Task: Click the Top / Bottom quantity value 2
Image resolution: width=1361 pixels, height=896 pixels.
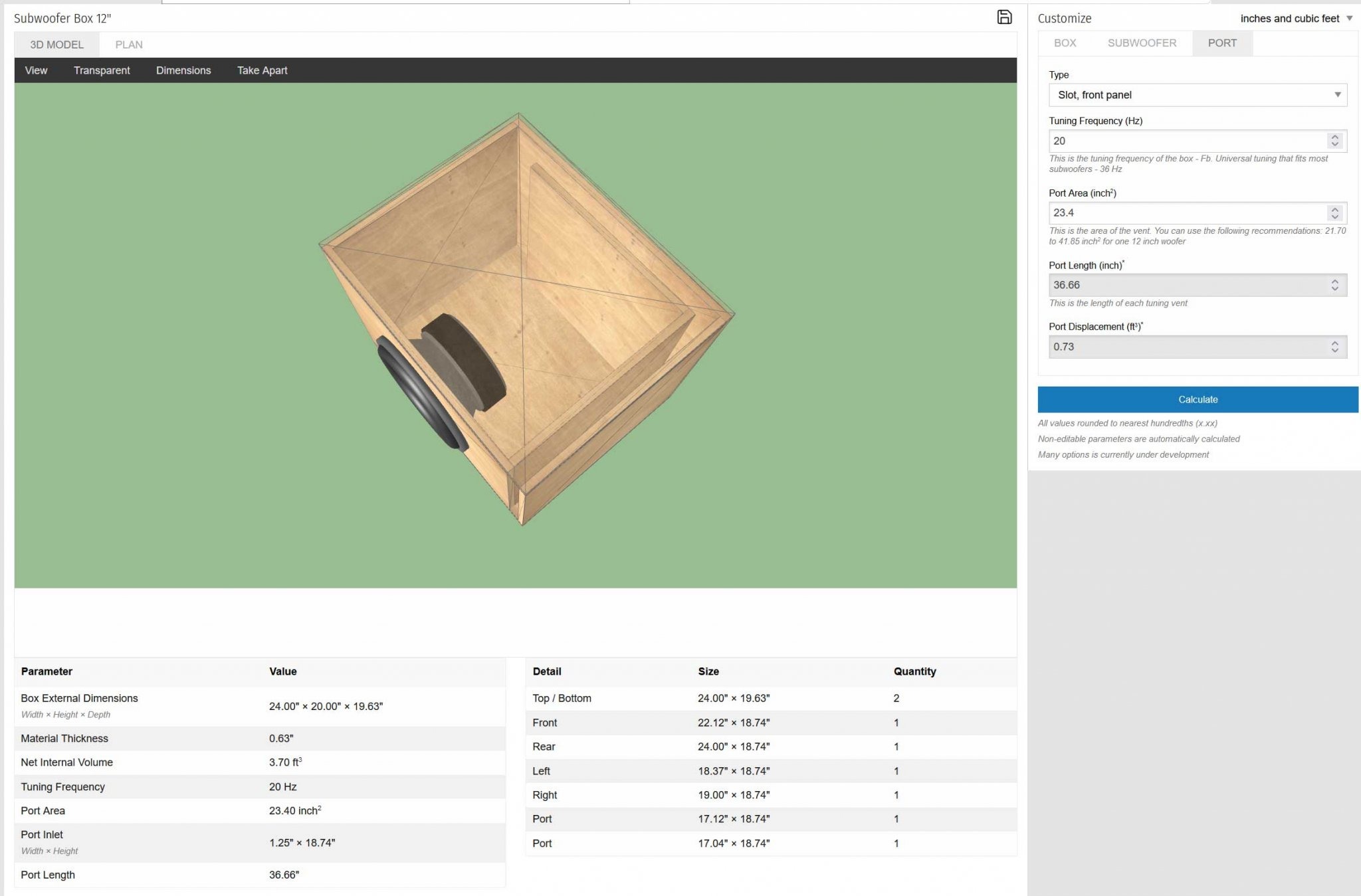Action: [896, 698]
